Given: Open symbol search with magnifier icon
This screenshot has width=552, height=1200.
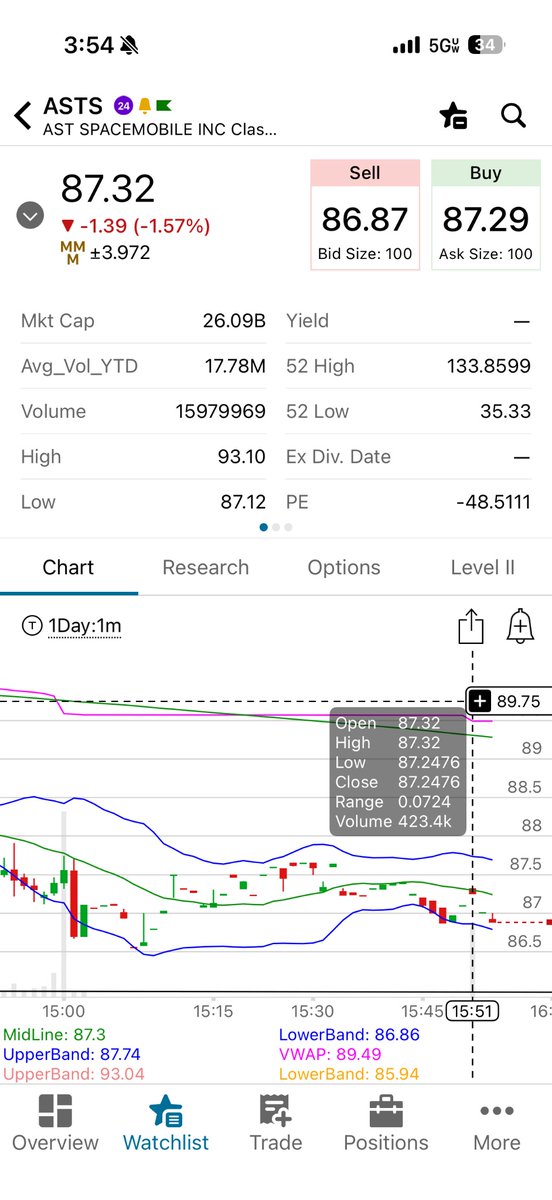Looking at the screenshot, I should pyautogui.click(x=514, y=115).
